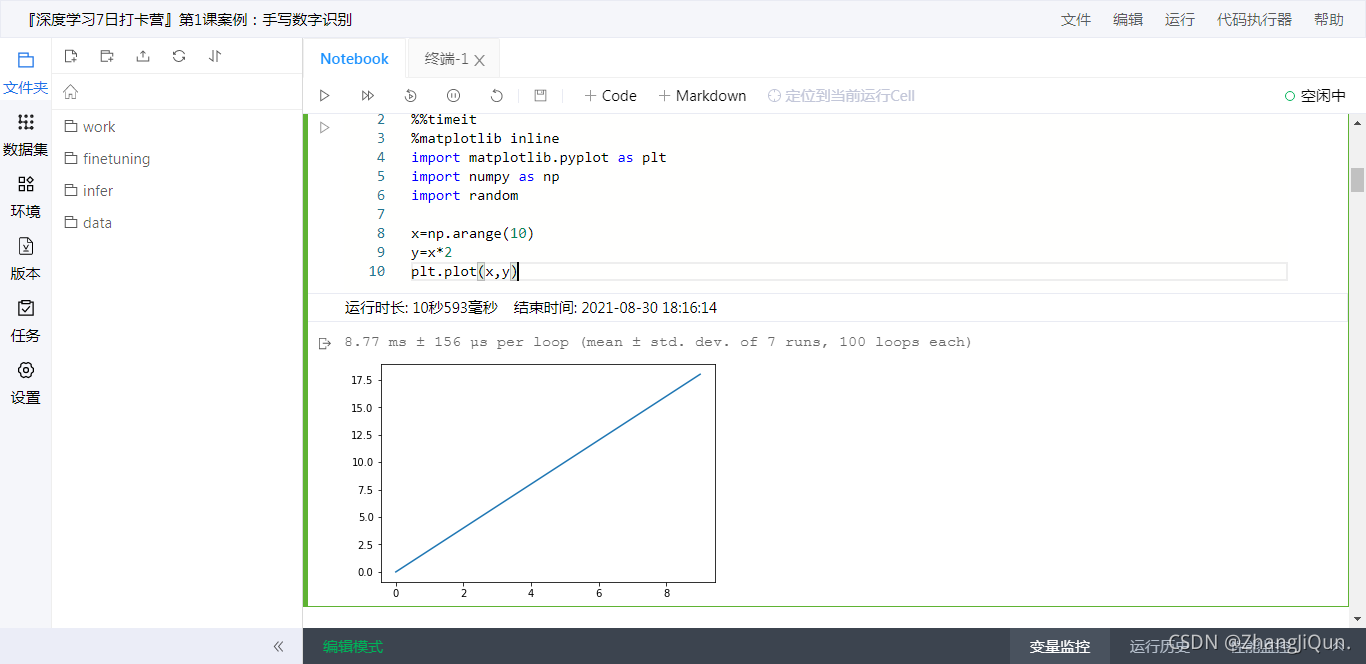This screenshot has width=1366, height=664.
Task: Go to the home directory
Action: [71, 92]
